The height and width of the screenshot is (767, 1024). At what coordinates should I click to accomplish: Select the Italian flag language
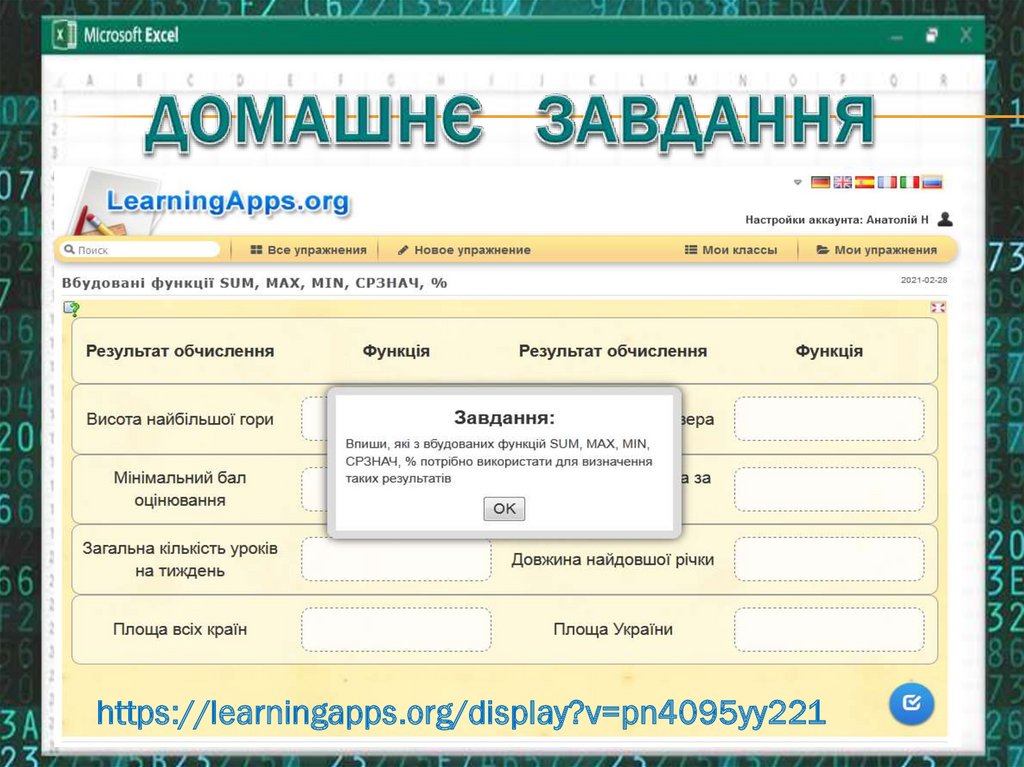click(909, 182)
